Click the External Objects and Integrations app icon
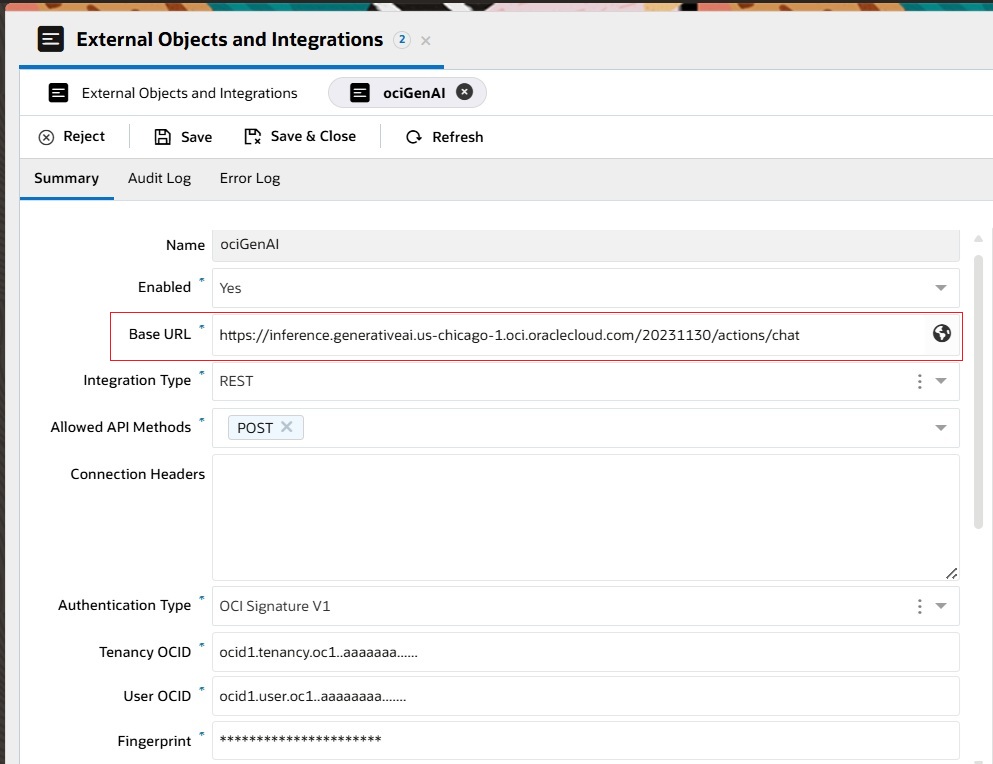This screenshot has width=993, height=764. pyautogui.click(x=50, y=38)
